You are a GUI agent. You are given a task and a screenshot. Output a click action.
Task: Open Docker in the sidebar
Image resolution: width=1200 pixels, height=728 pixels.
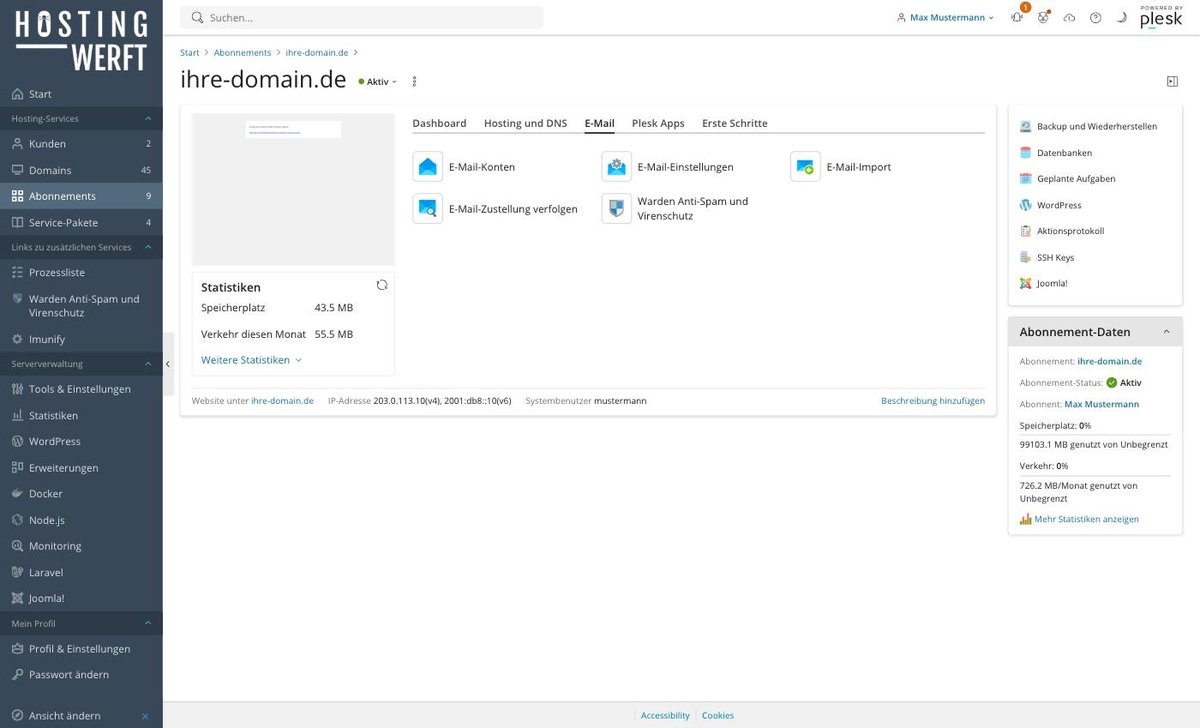click(x=81, y=493)
